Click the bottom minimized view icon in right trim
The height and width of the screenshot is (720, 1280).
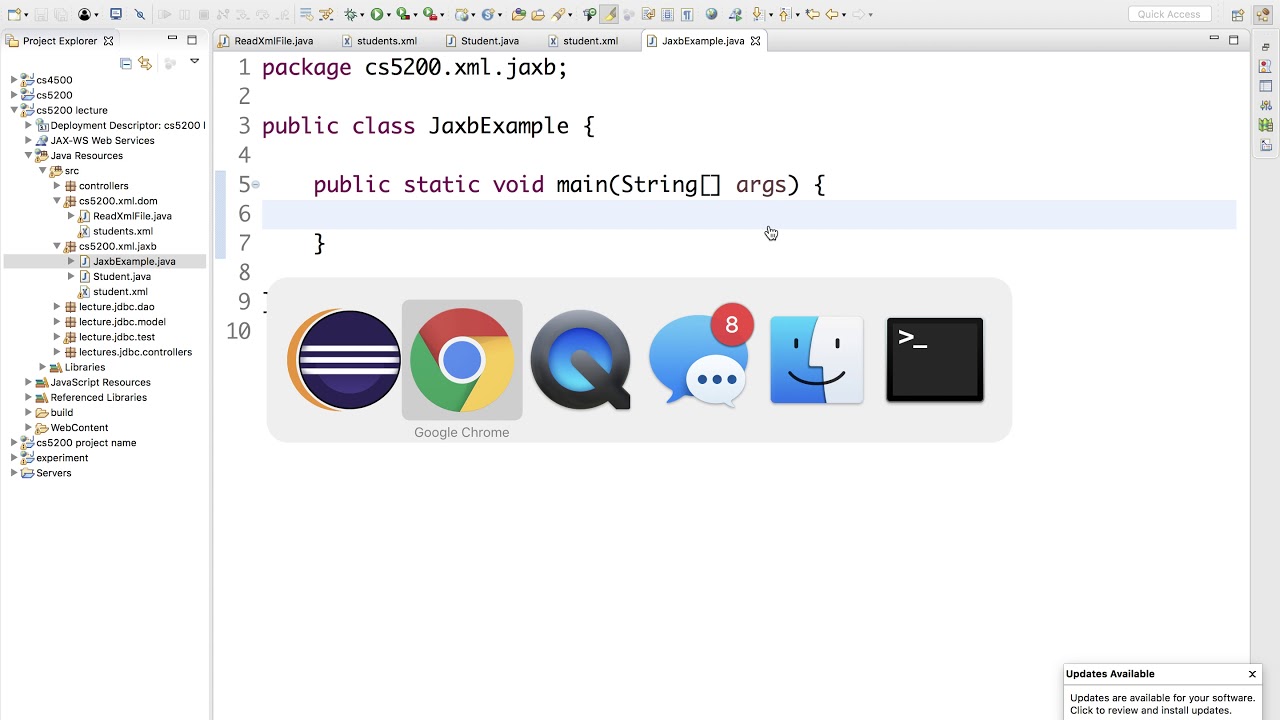tap(1266, 145)
